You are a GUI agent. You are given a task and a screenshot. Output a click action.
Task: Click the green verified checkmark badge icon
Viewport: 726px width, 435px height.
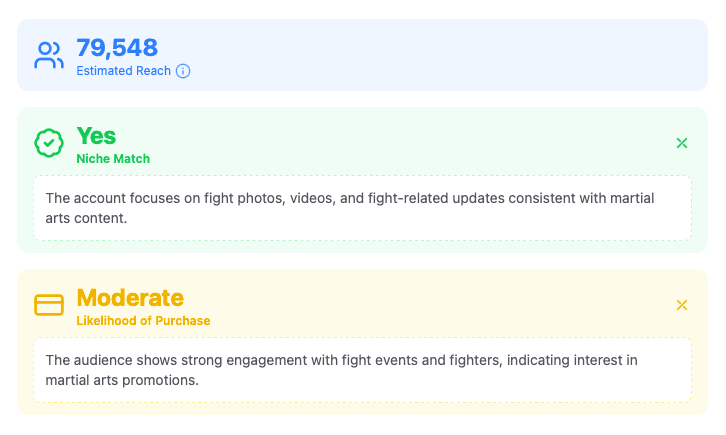point(49,143)
